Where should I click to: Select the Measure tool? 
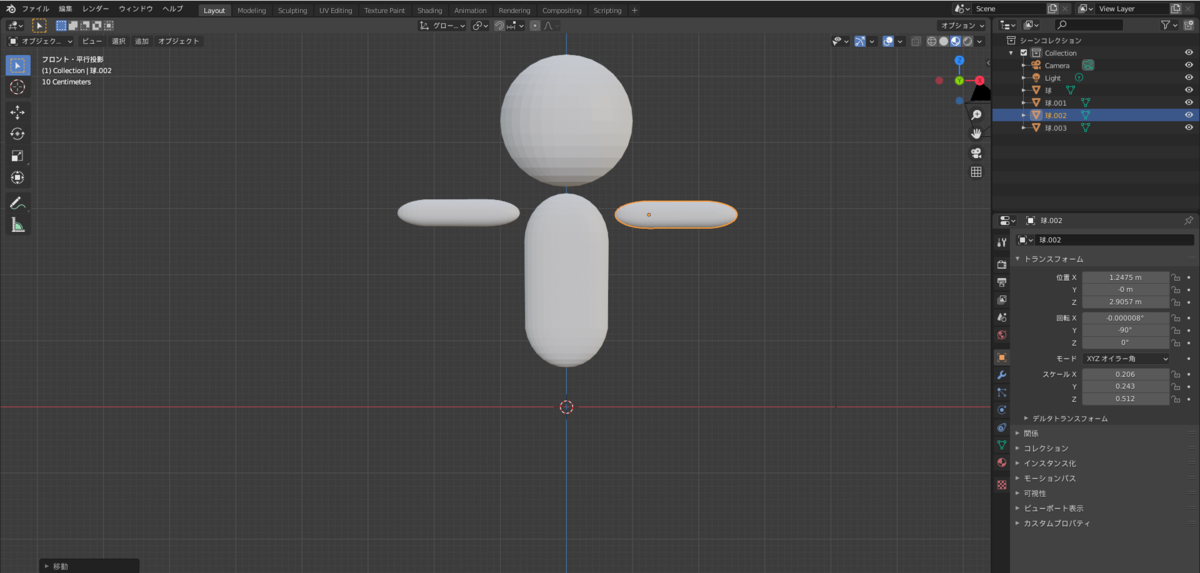[x=18, y=225]
